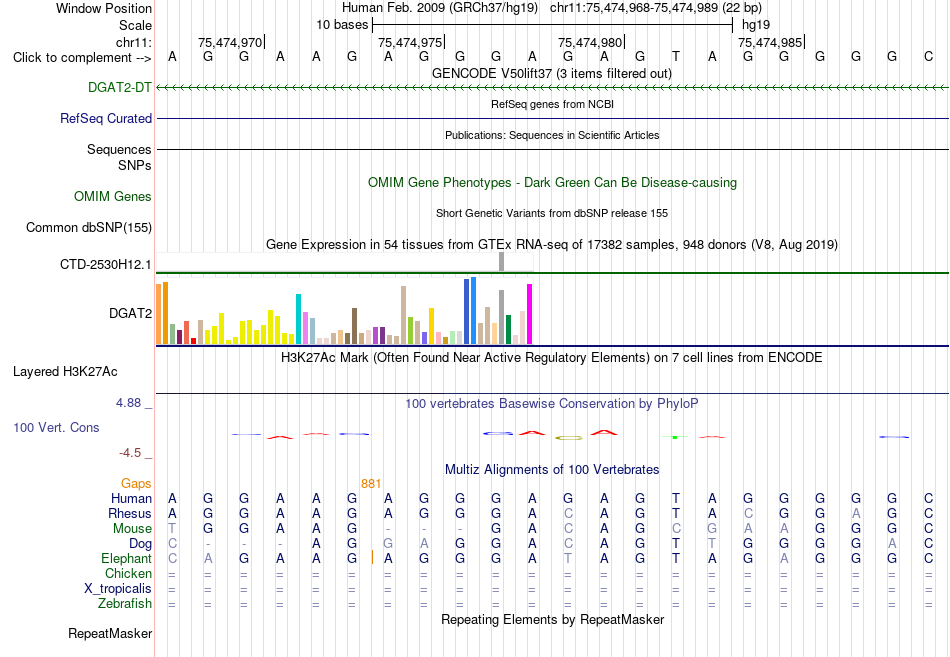
Task: Click the cyan bar in DGAT2 expression chart
Action: (299, 319)
